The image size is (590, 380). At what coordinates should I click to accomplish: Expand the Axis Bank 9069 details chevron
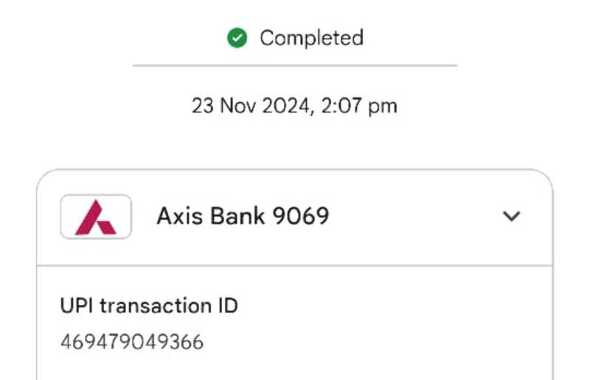point(511,216)
